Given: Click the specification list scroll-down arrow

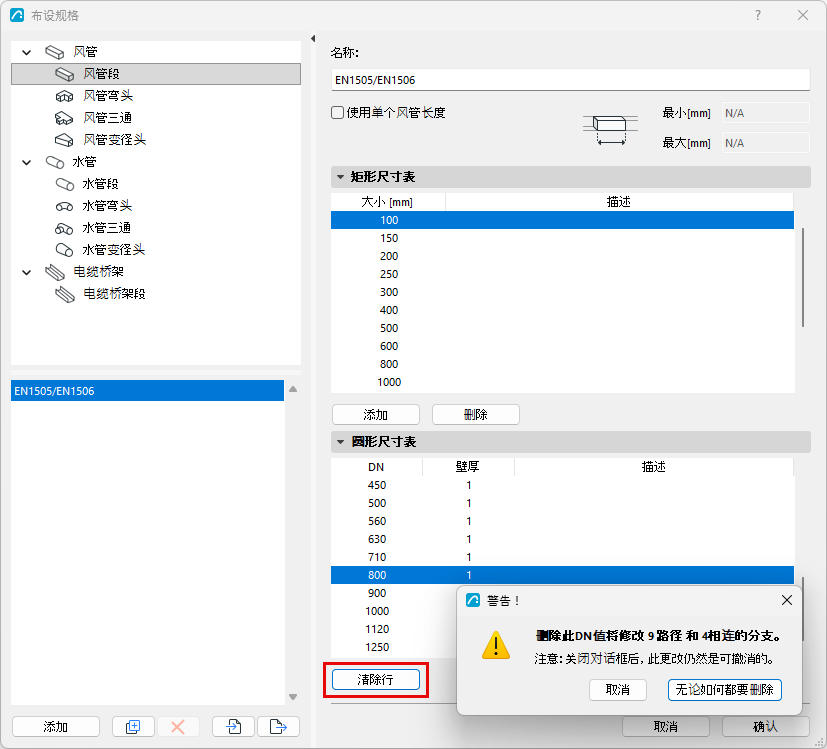Looking at the screenshot, I should point(293,697).
